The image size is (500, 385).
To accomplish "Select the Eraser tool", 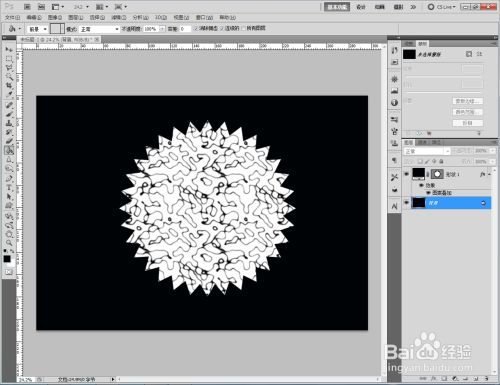I will [x=9, y=141].
